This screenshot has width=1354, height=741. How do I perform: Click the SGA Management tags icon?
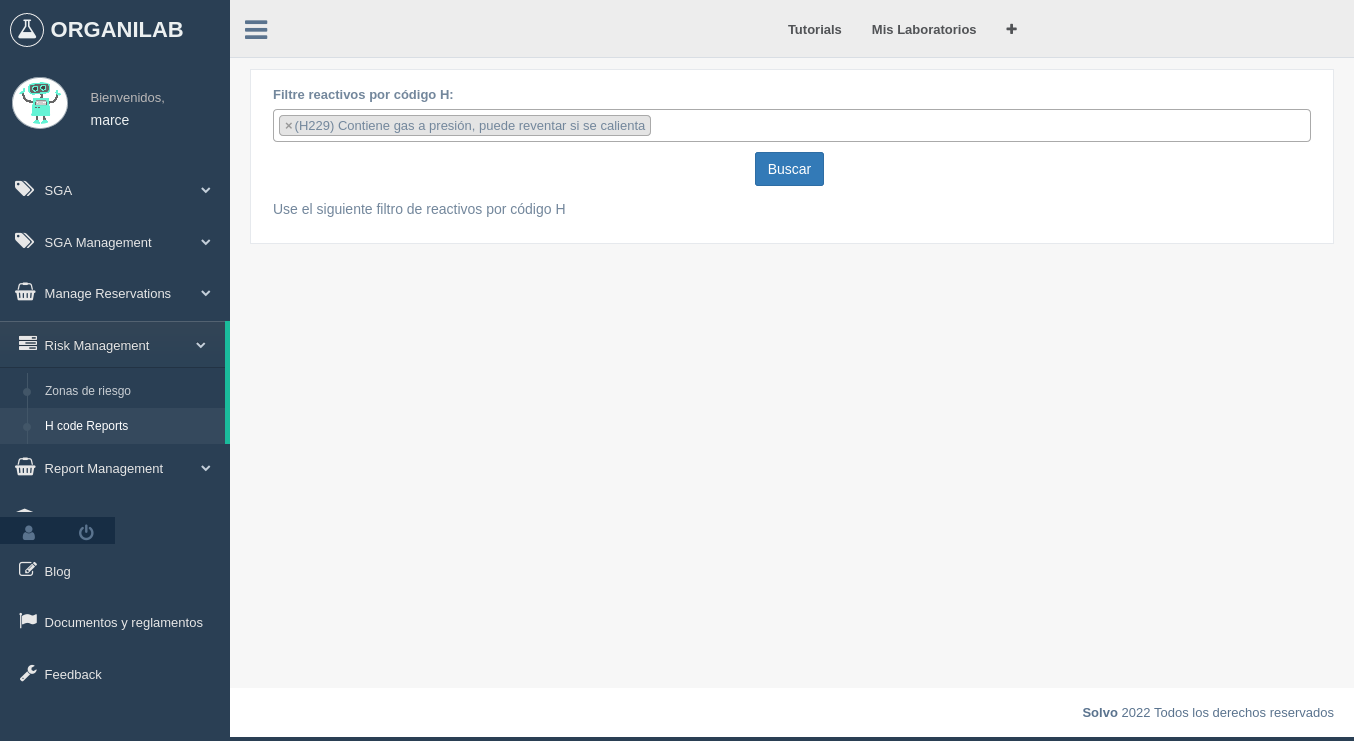(x=24, y=240)
